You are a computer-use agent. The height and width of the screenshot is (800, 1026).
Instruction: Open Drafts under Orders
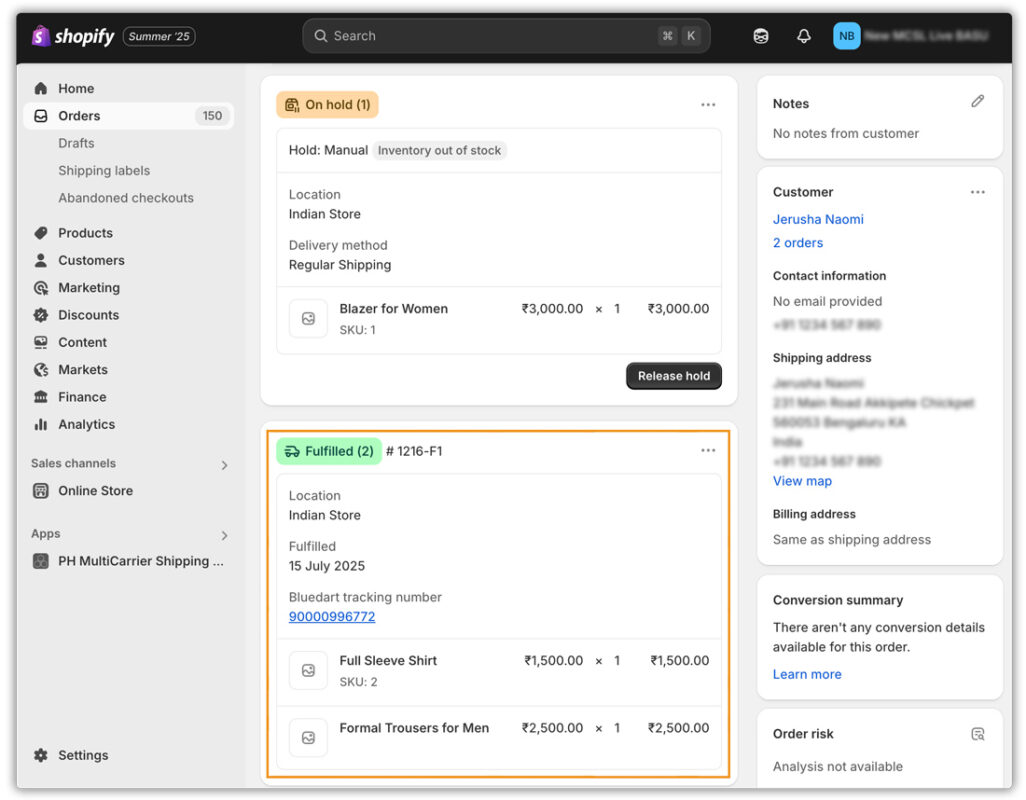(76, 143)
